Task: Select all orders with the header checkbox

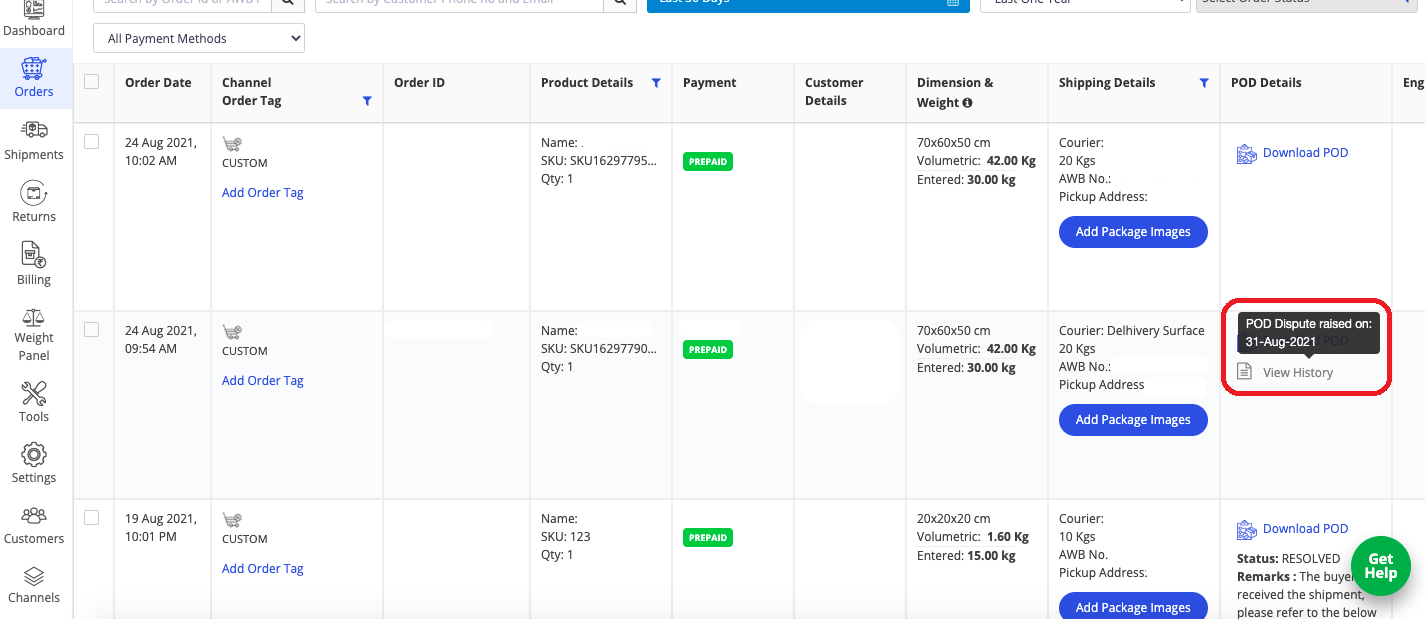Action: pos(92,82)
